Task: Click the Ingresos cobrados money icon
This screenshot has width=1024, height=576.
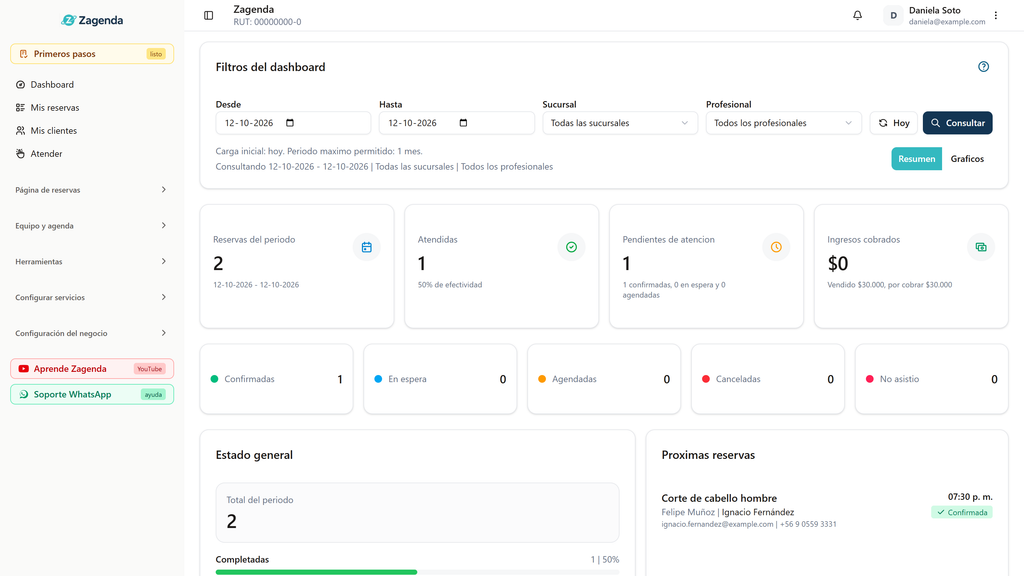Action: 981,247
